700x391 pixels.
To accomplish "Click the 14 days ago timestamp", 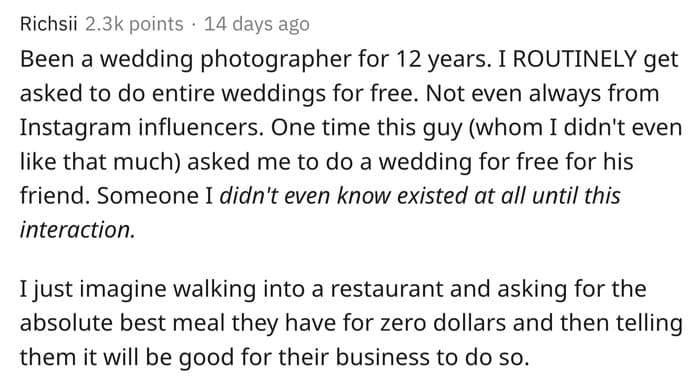I will pyautogui.click(x=257, y=24).
